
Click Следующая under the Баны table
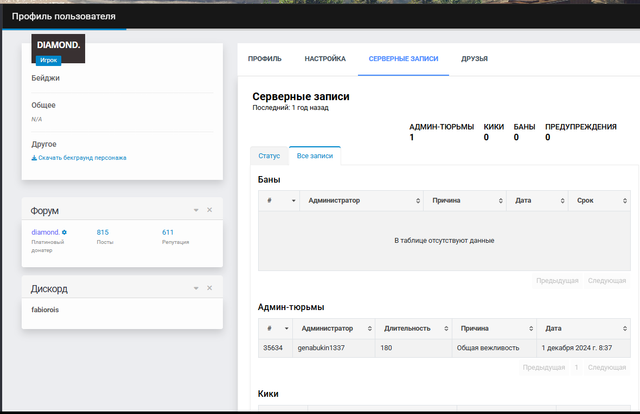pos(607,281)
